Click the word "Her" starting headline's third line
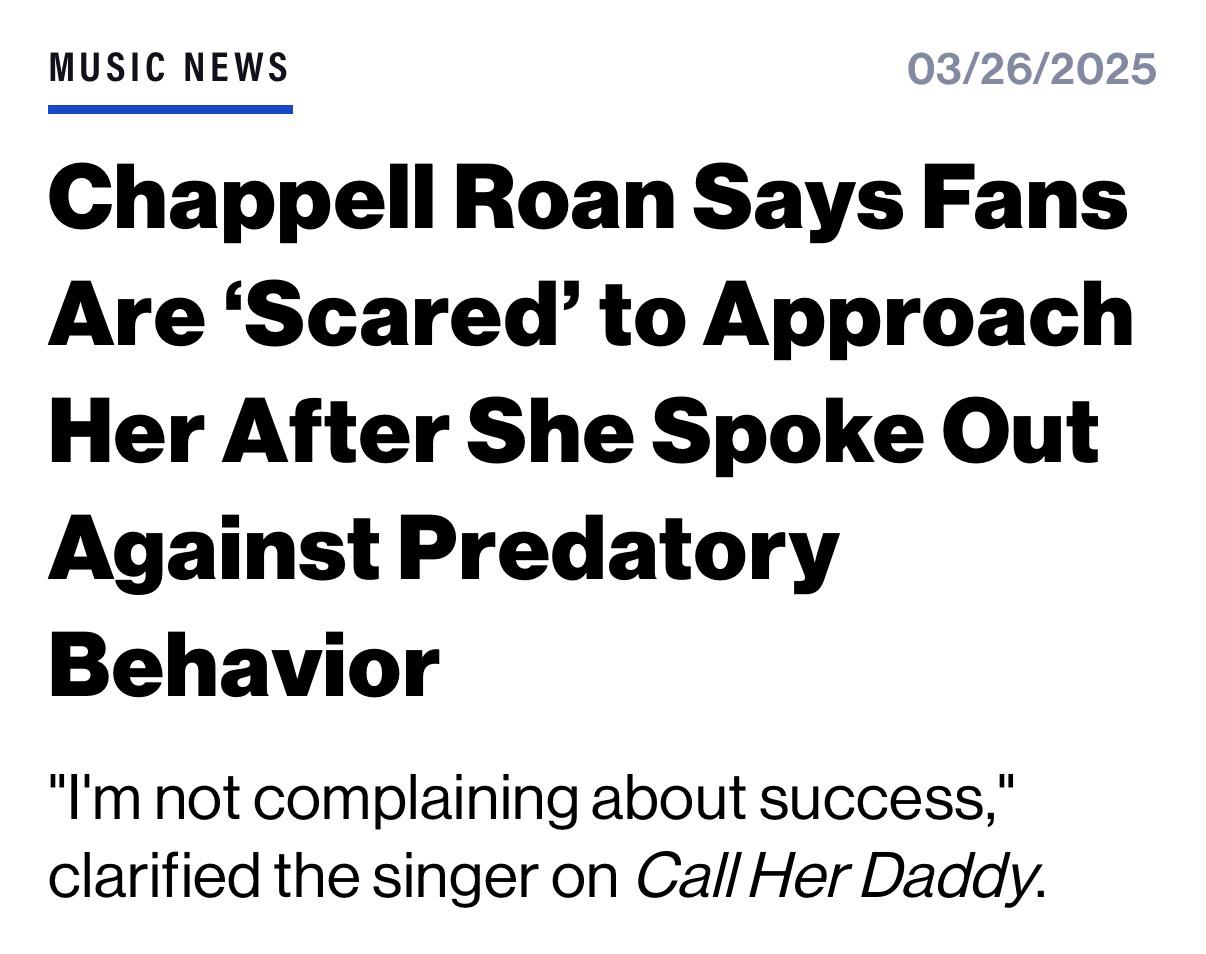This screenshot has width=1206, height=954. click(x=124, y=432)
